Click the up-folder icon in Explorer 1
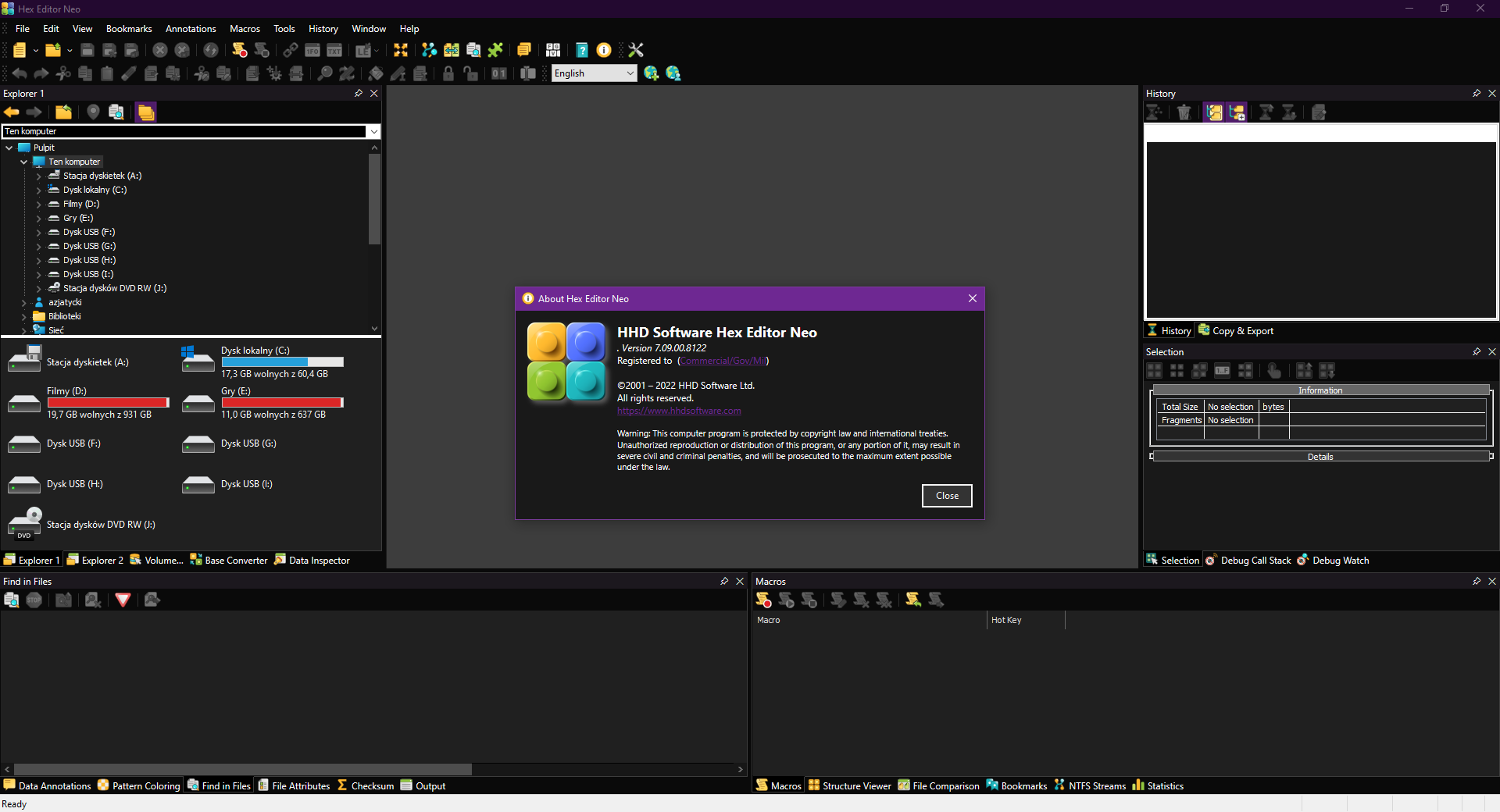Screen dimensions: 1500x812 [63, 112]
